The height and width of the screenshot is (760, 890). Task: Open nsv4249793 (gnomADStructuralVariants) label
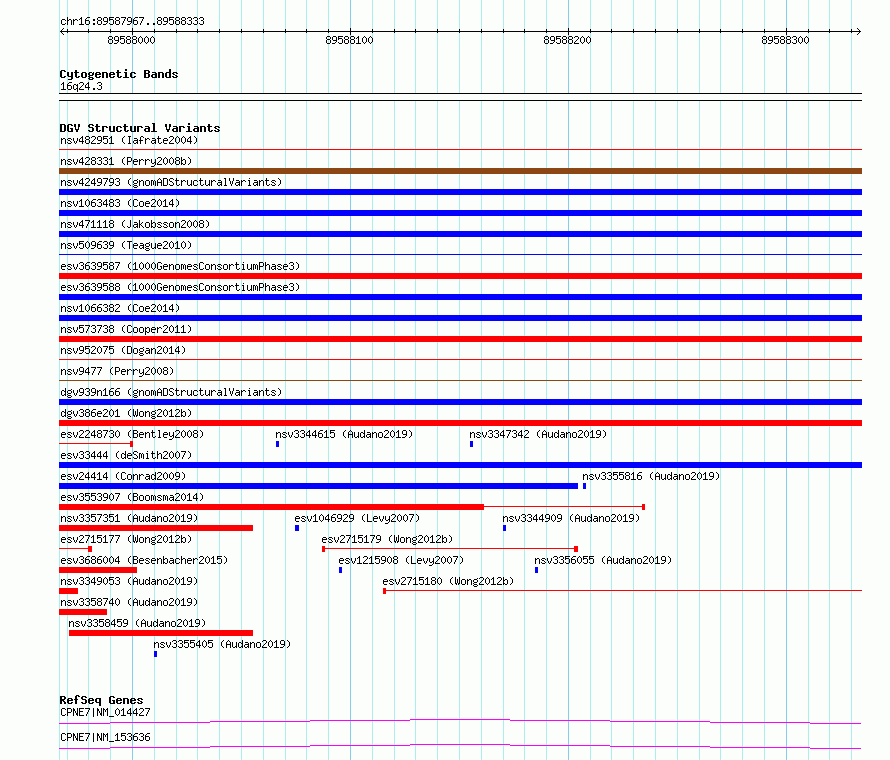tap(171, 182)
